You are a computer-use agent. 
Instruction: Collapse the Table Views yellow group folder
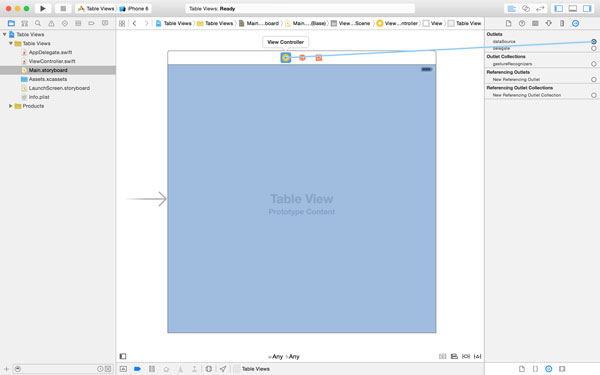click(11, 43)
